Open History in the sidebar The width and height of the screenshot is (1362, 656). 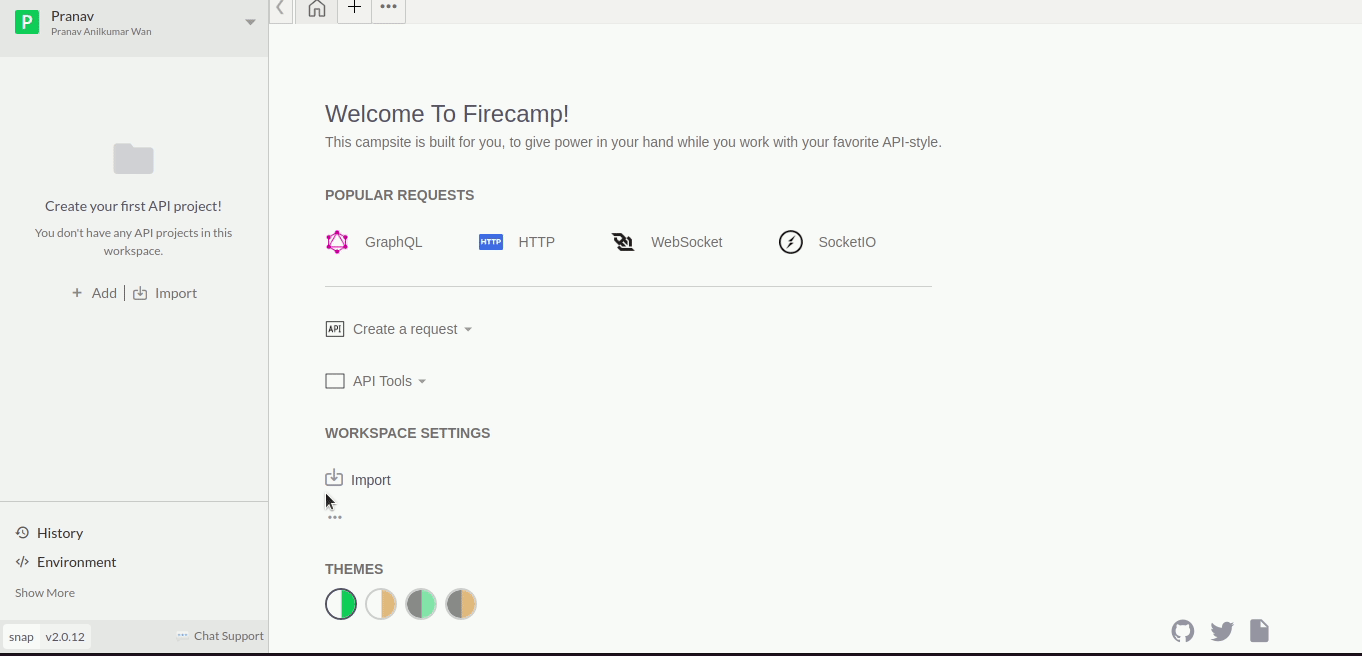(60, 533)
